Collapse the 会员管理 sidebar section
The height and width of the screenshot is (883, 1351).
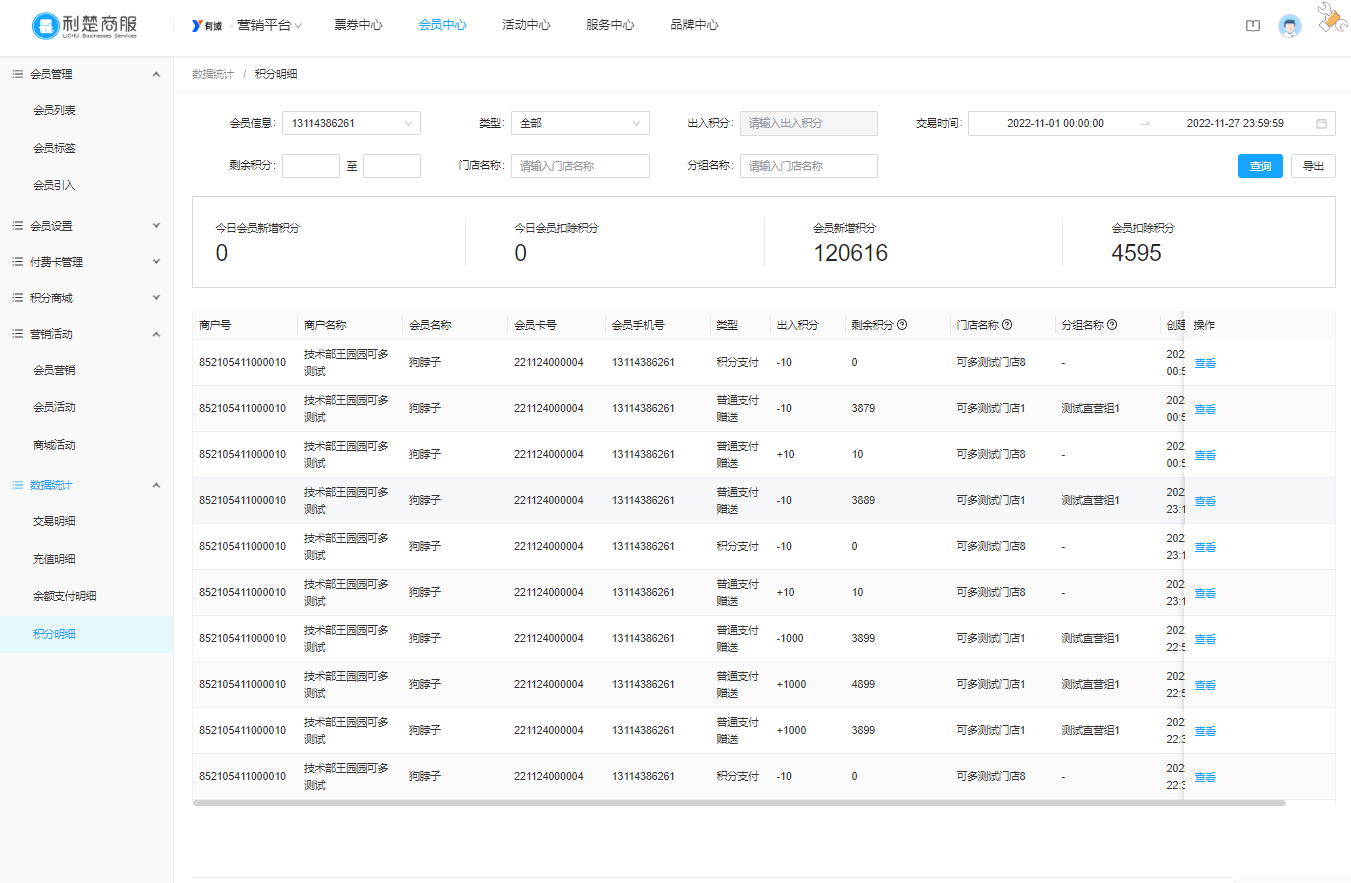tap(156, 74)
